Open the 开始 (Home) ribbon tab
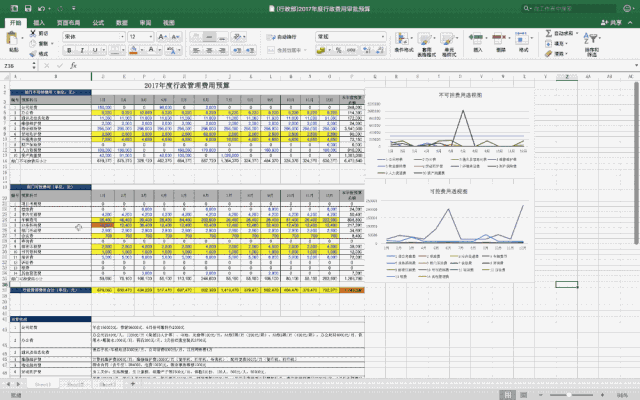This screenshot has height=400, width=640. coord(16,23)
